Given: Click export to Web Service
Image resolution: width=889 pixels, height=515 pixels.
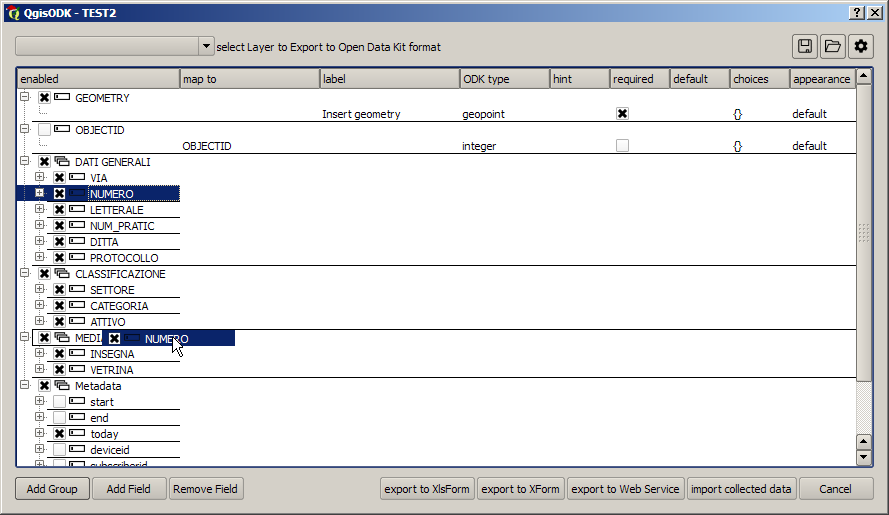Looking at the screenshot, I should [x=625, y=489].
